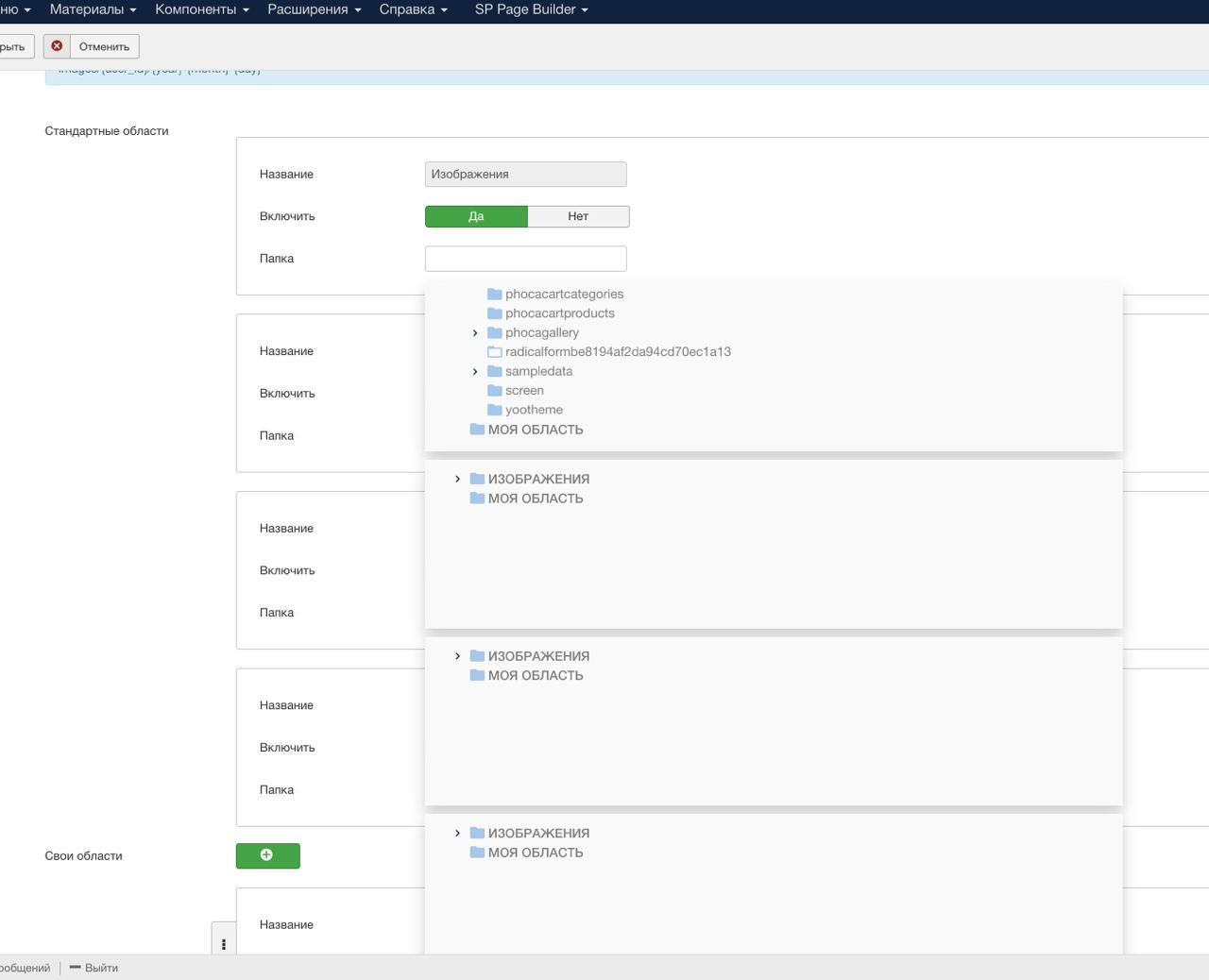The width and height of the screenshot is (1209, 980).
Task: Click the Стандартные области heading text
Action: (x=107, y=131)
